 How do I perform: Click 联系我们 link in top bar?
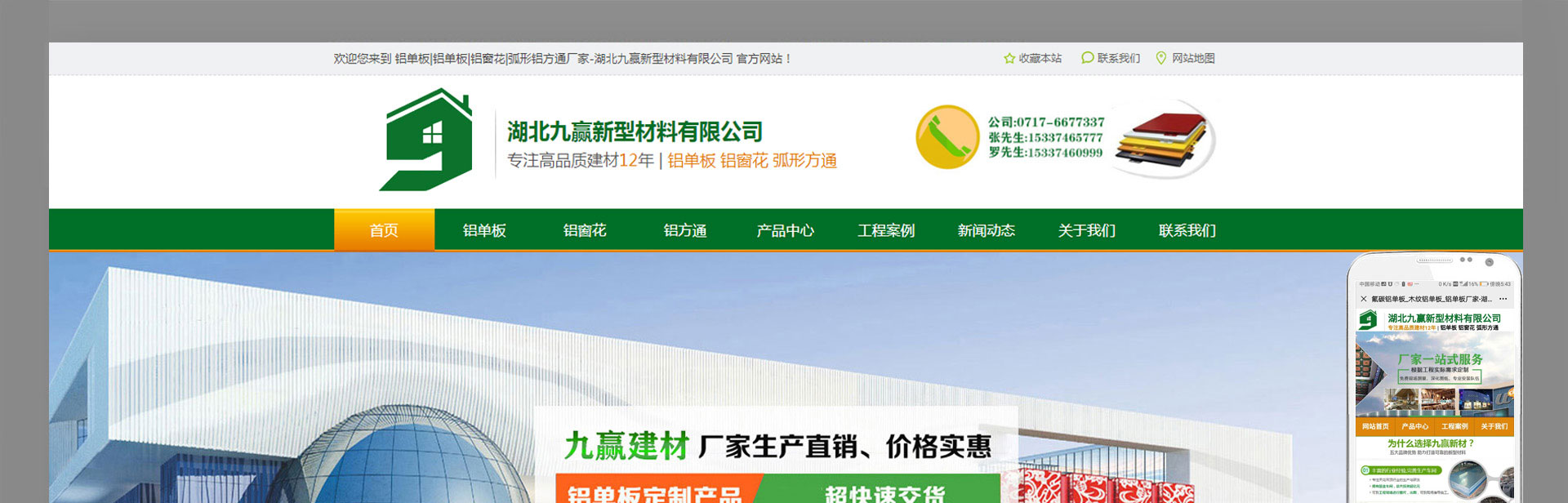pos(1118,59)
